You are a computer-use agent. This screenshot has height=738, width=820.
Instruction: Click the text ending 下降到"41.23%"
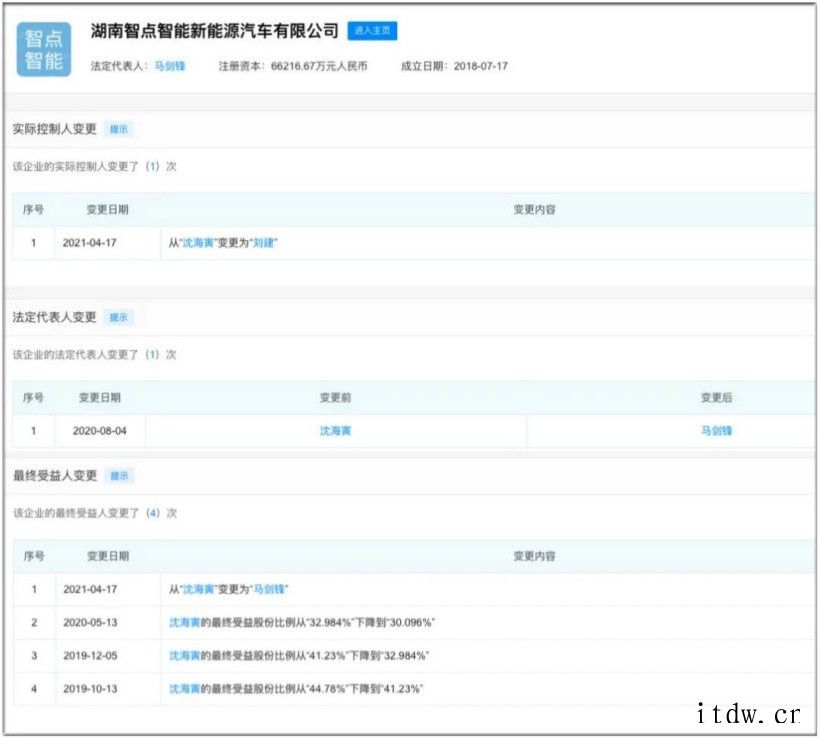(296, 689)
